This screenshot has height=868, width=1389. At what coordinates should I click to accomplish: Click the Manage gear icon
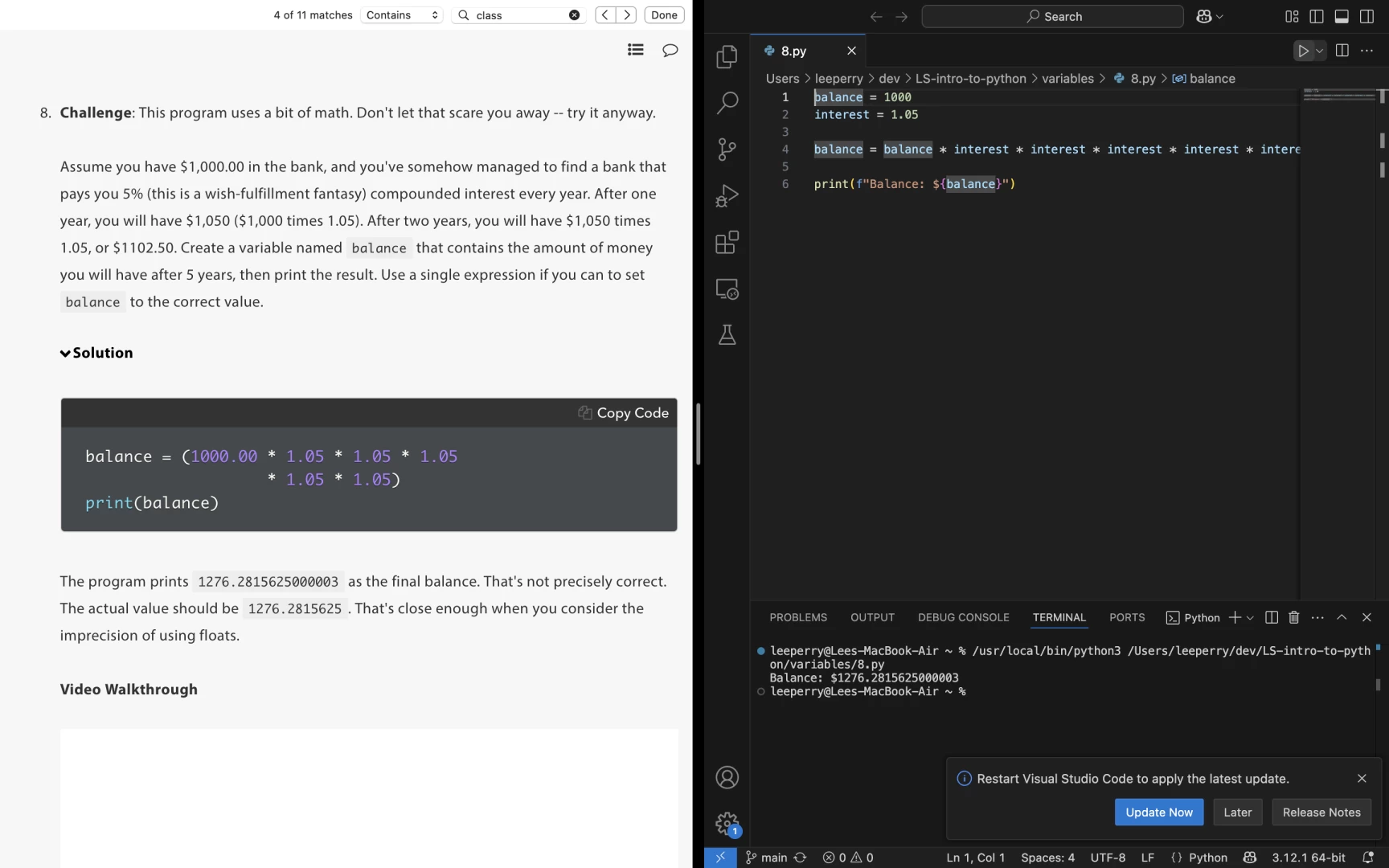pyautogui.click(x=727, y=823)
